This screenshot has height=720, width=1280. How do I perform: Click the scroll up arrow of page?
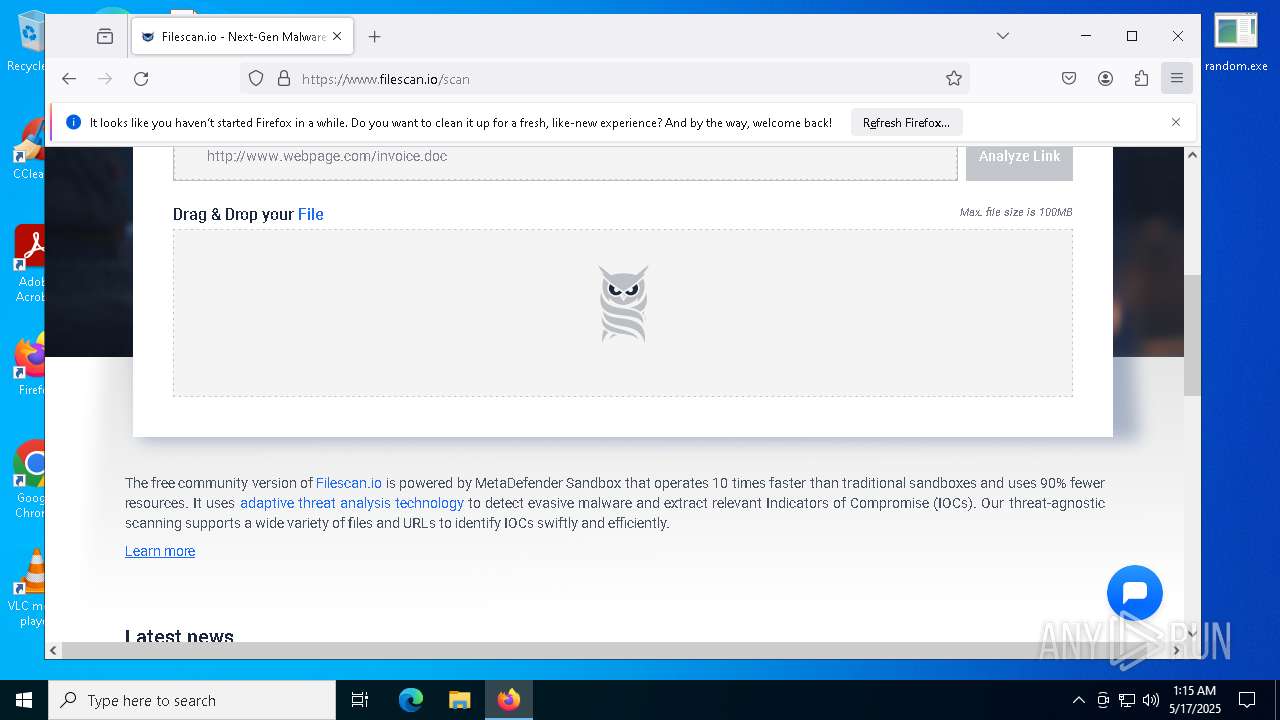(1192, 155)
